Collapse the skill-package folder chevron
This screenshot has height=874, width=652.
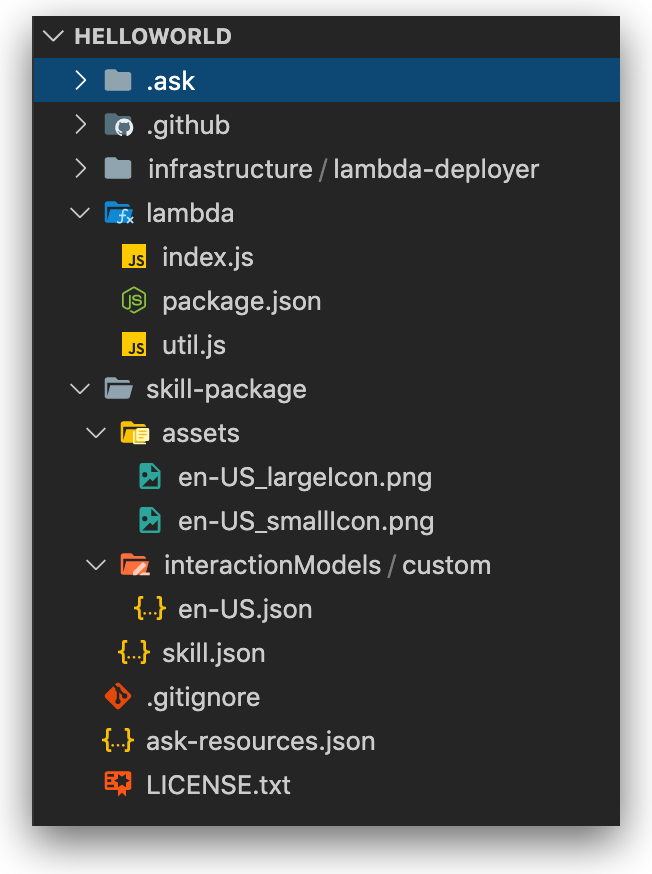(x=81, y=389)
